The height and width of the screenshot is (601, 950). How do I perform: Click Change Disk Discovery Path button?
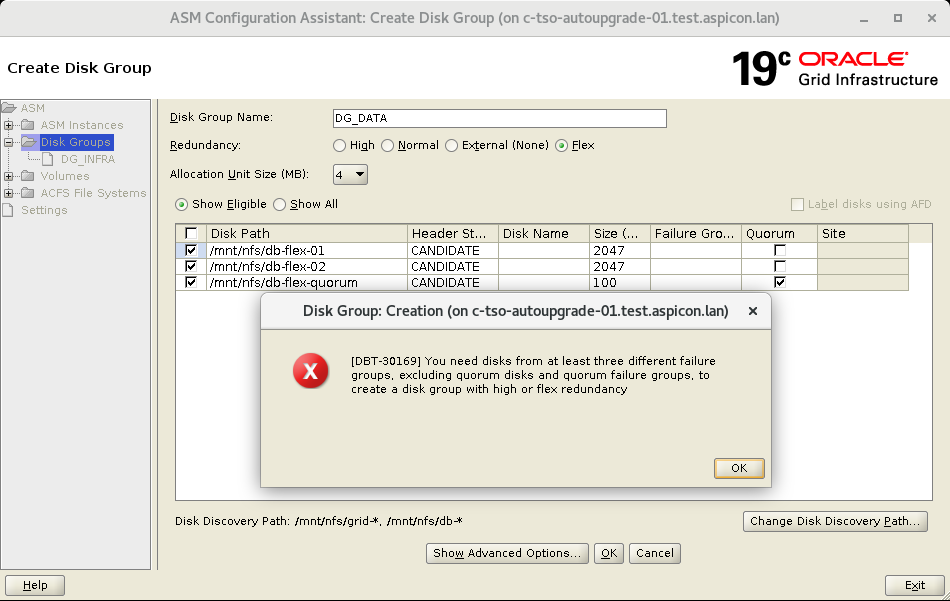click(835, 521)
